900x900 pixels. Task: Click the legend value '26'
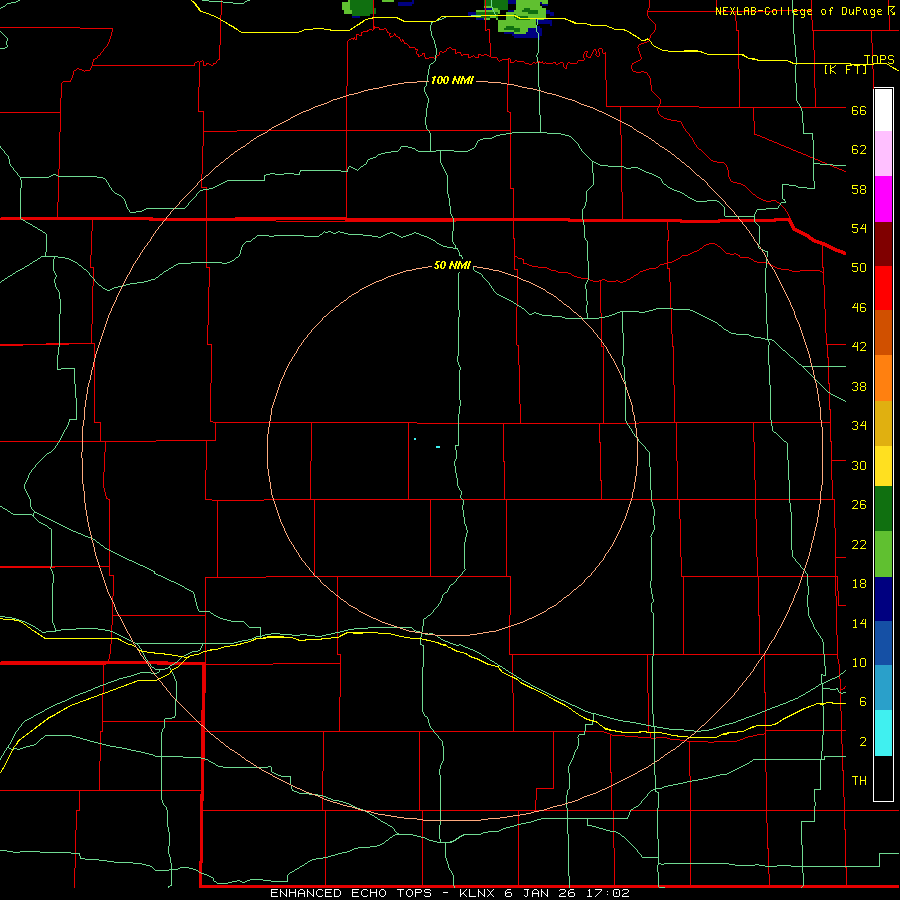(859, 505)
